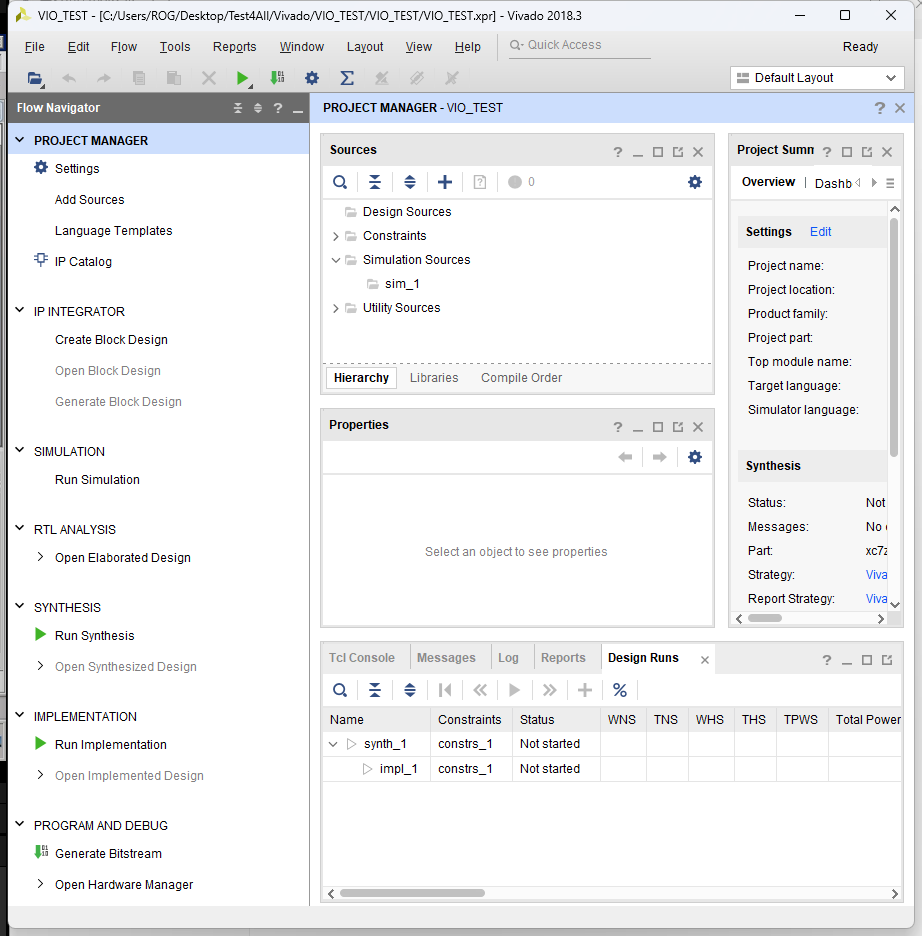The height and width of the screenshot is (936, 922).
Task: Click Edit link beside Settings
Action: 820,232
